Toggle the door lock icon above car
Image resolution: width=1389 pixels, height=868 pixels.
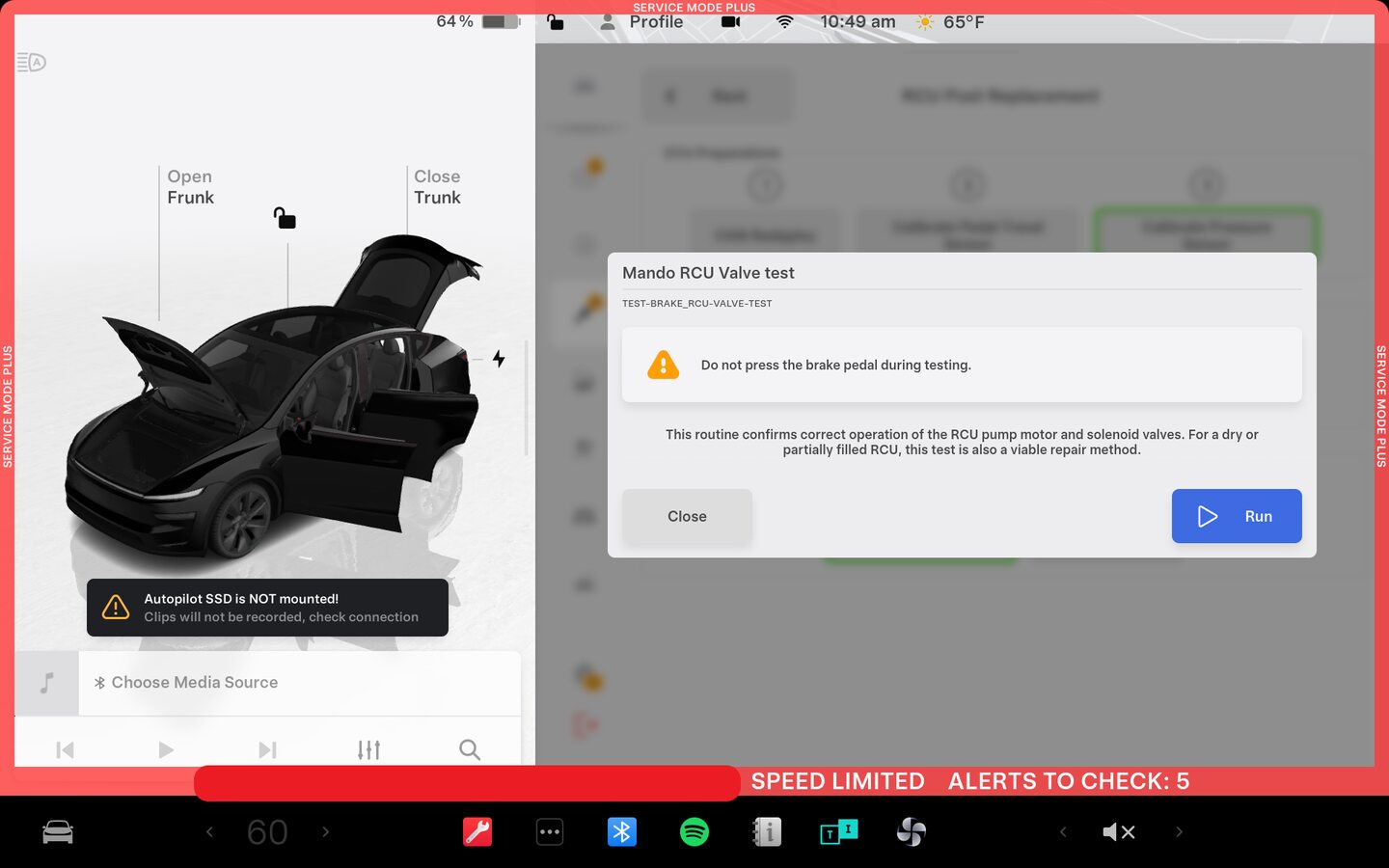(x=285, y=219)
